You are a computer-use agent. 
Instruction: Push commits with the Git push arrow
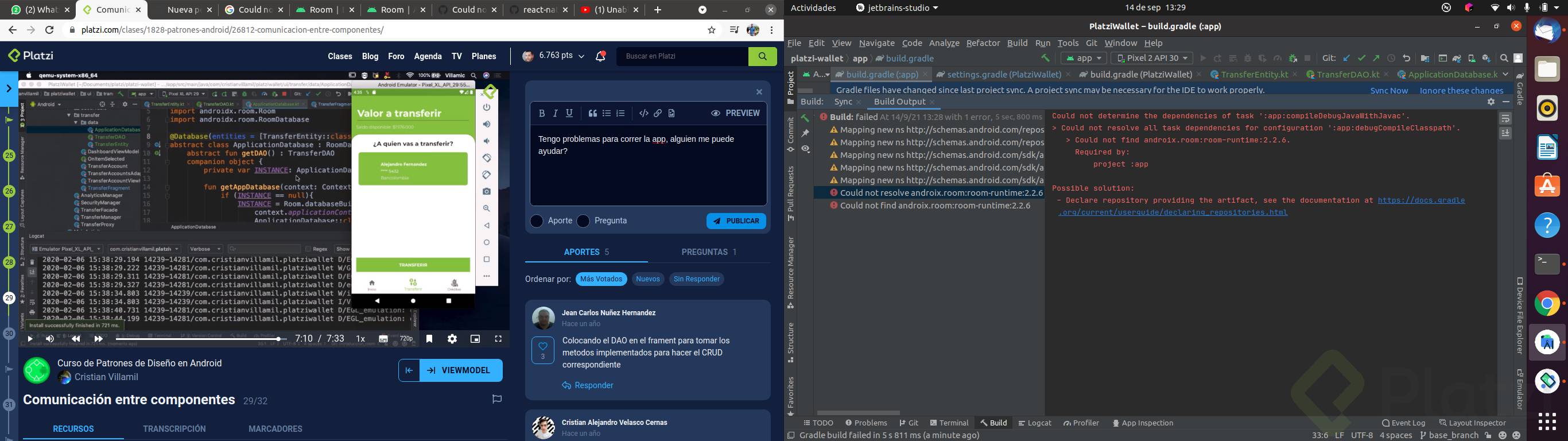1376,59
